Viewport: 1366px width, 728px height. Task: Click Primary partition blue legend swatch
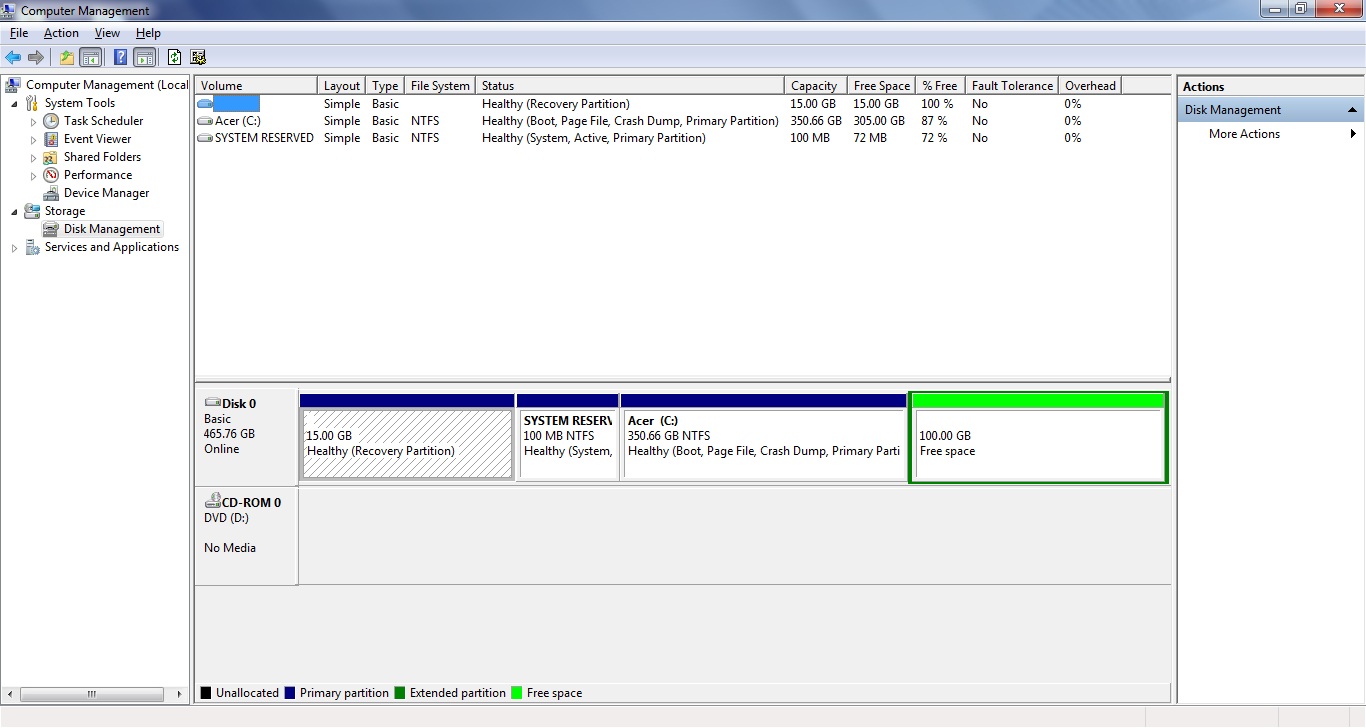(x=290, y=692)
